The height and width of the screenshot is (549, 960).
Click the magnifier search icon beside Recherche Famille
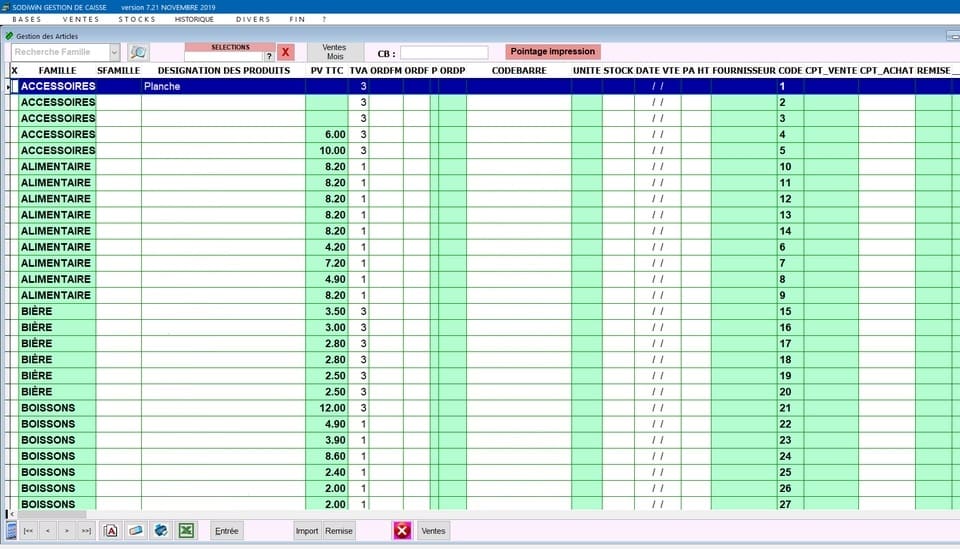139,52
